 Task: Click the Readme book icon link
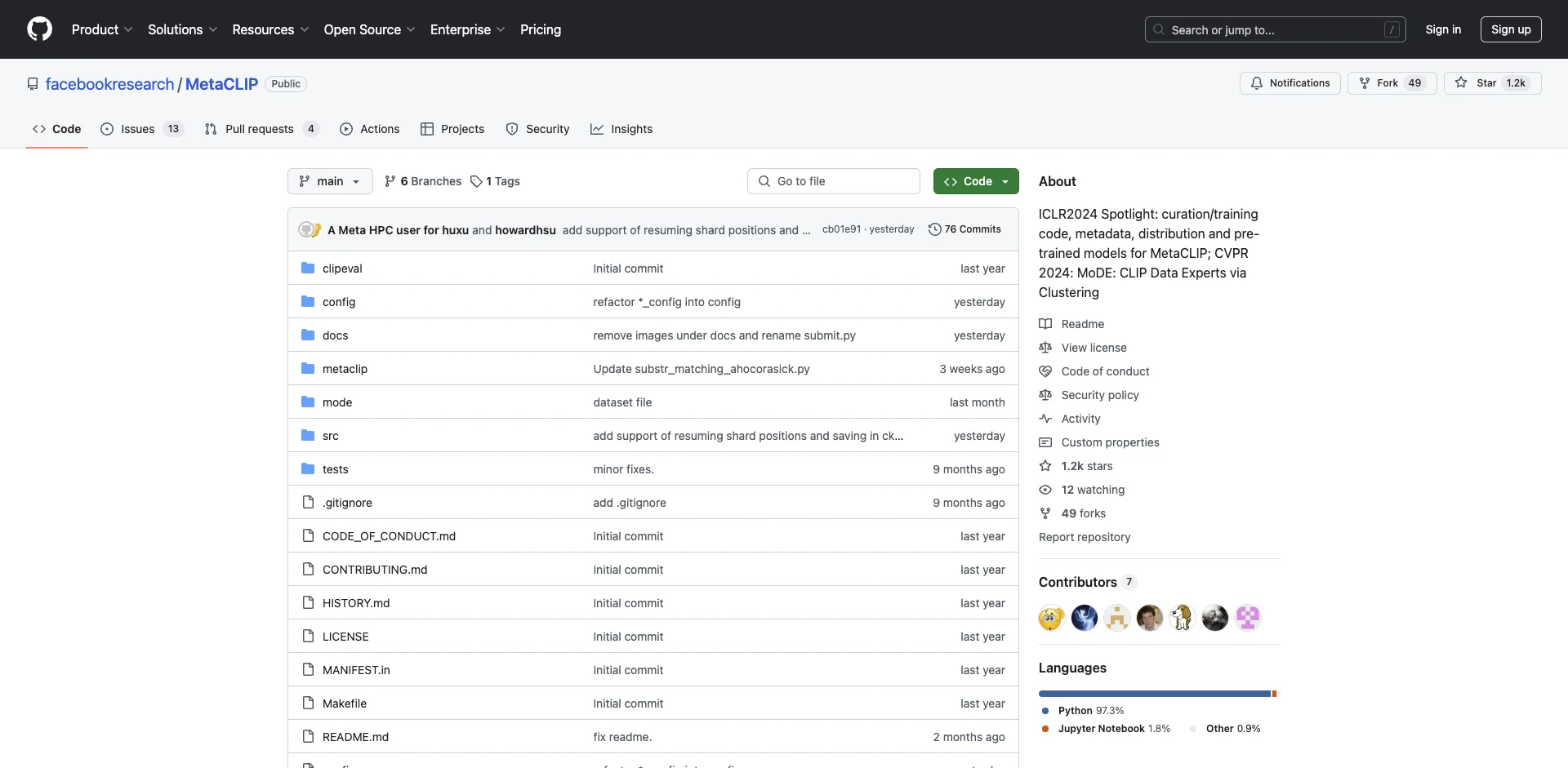[1045, 324]
